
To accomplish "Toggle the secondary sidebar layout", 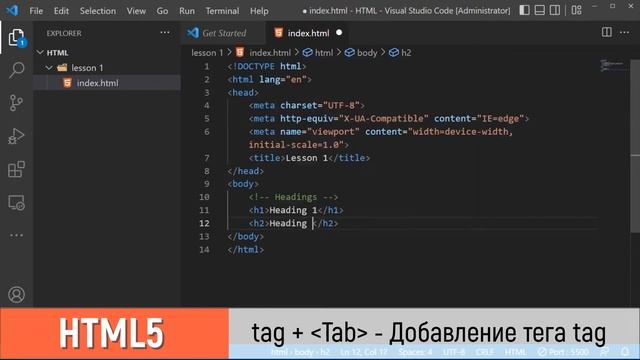I will [555, 10].
